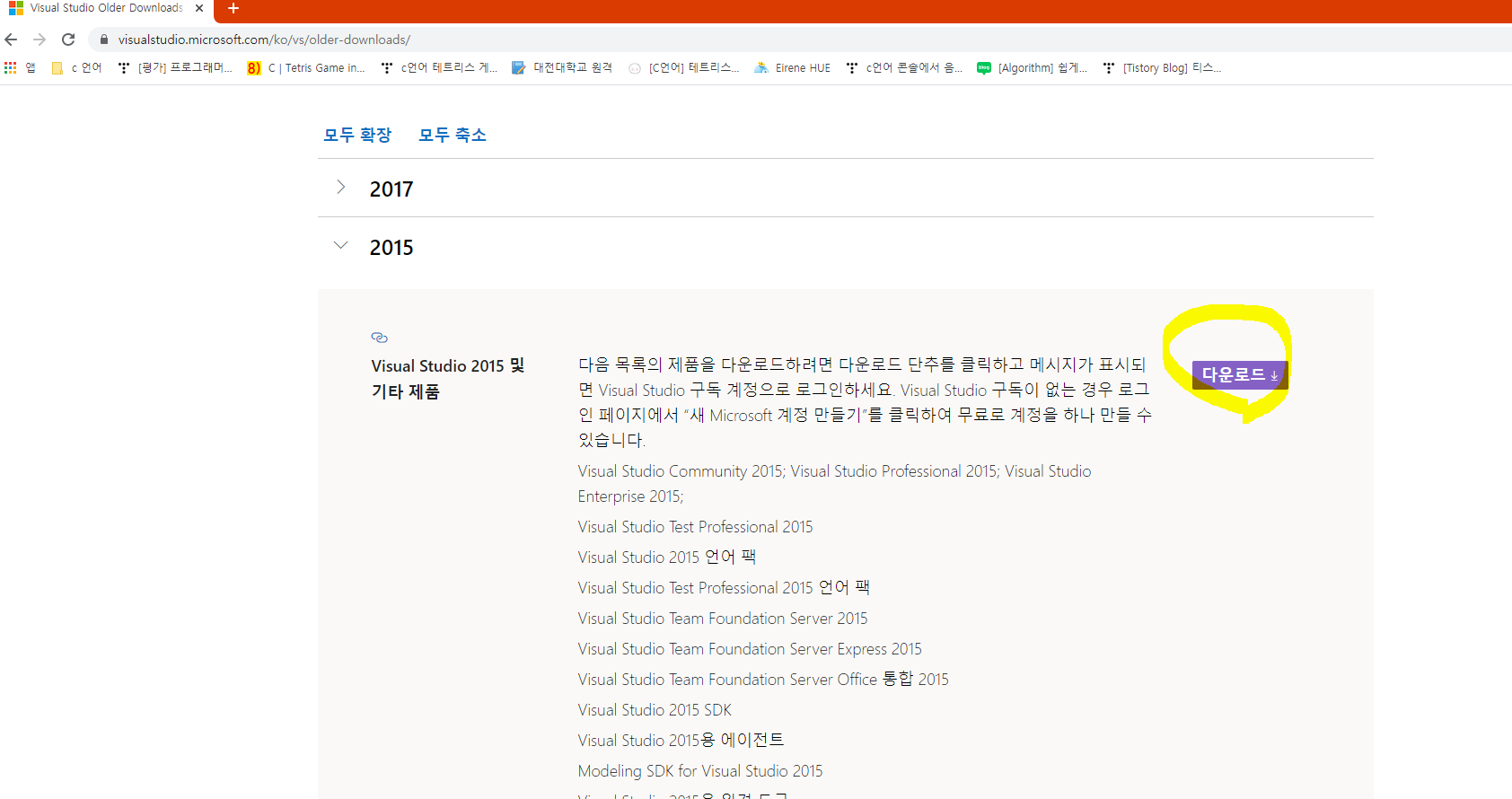The width and height of the screenshot is (1512, 799).
Task: Open the 'c 언어' bookmark folder
Action: tap(77, 67)
